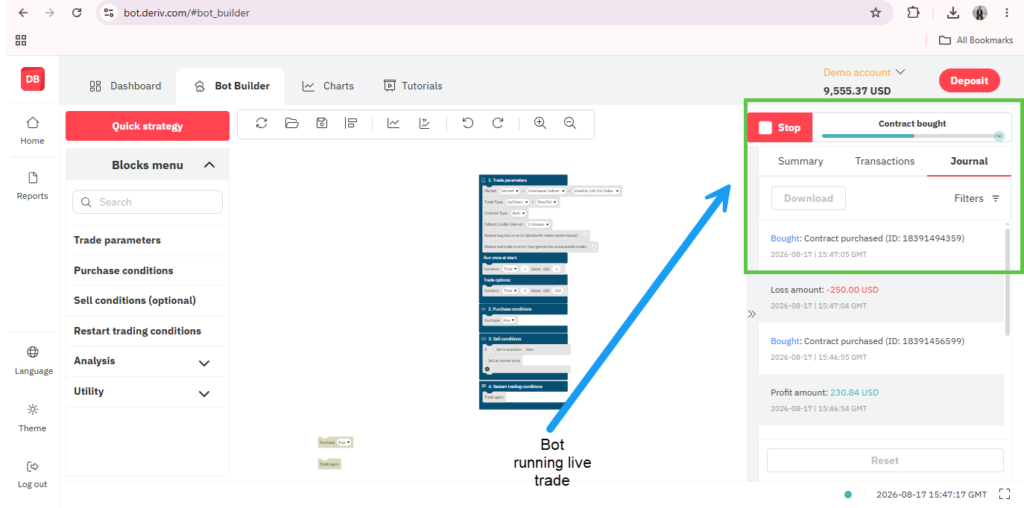Reset workspace with circular arrows icon
Image resolution: width=1024 pixels, height=508 pixels.
[x=261, y=123]
